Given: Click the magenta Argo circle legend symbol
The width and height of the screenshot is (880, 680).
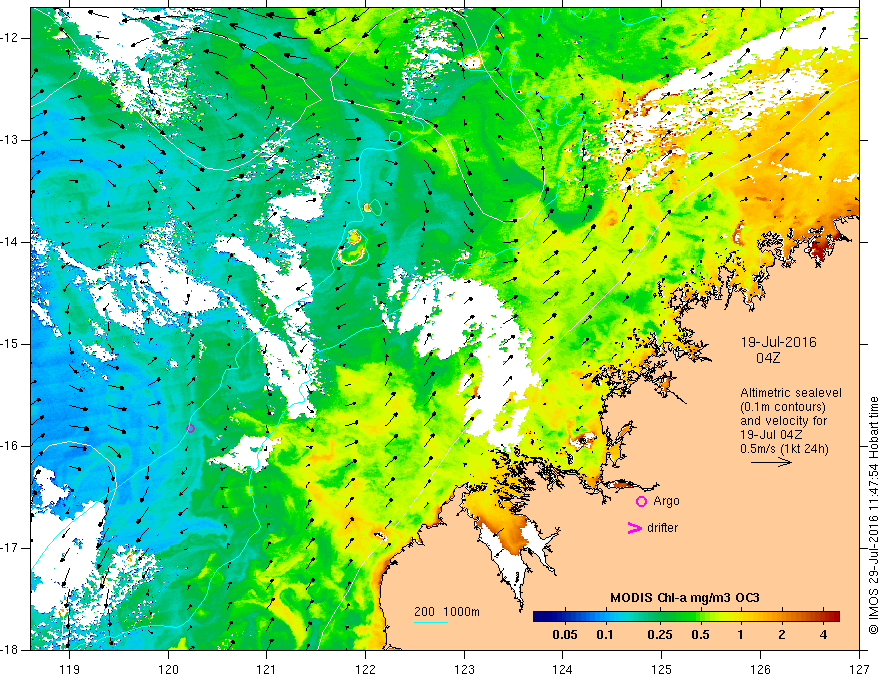Looking at the screenshot, I should [x=641, y=502].
